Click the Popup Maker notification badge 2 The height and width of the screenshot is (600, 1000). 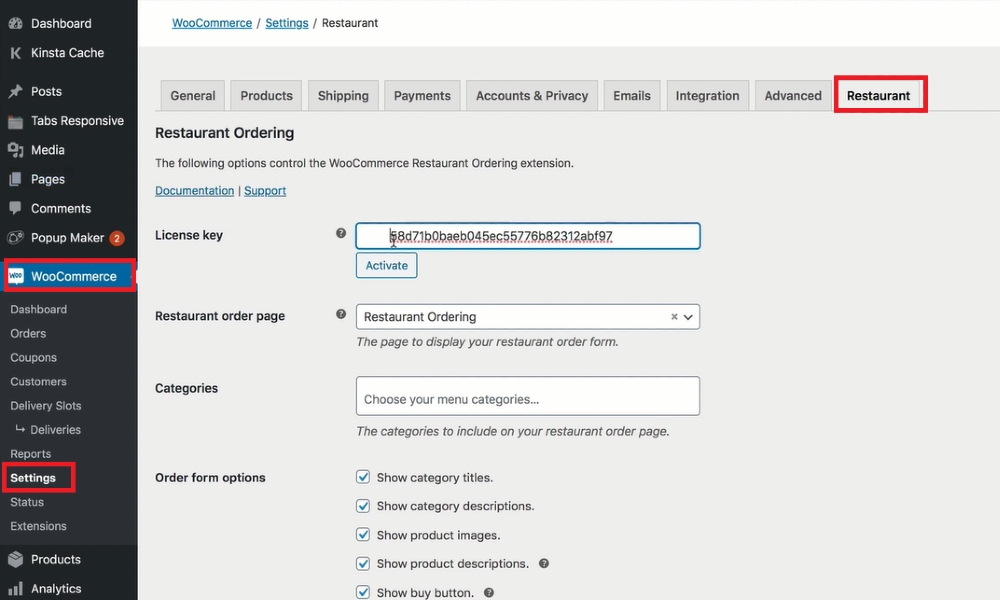(x=117, y=238)
